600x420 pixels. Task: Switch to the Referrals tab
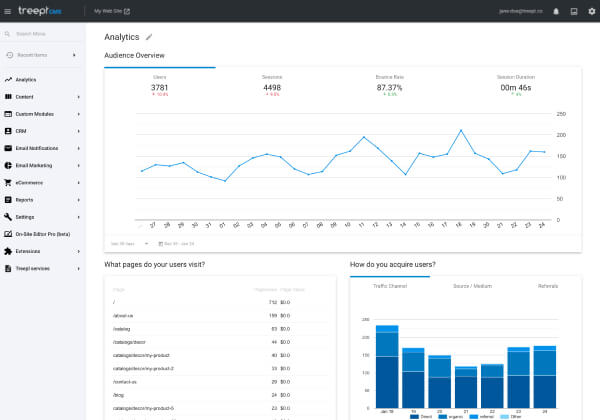pos(548,286)
